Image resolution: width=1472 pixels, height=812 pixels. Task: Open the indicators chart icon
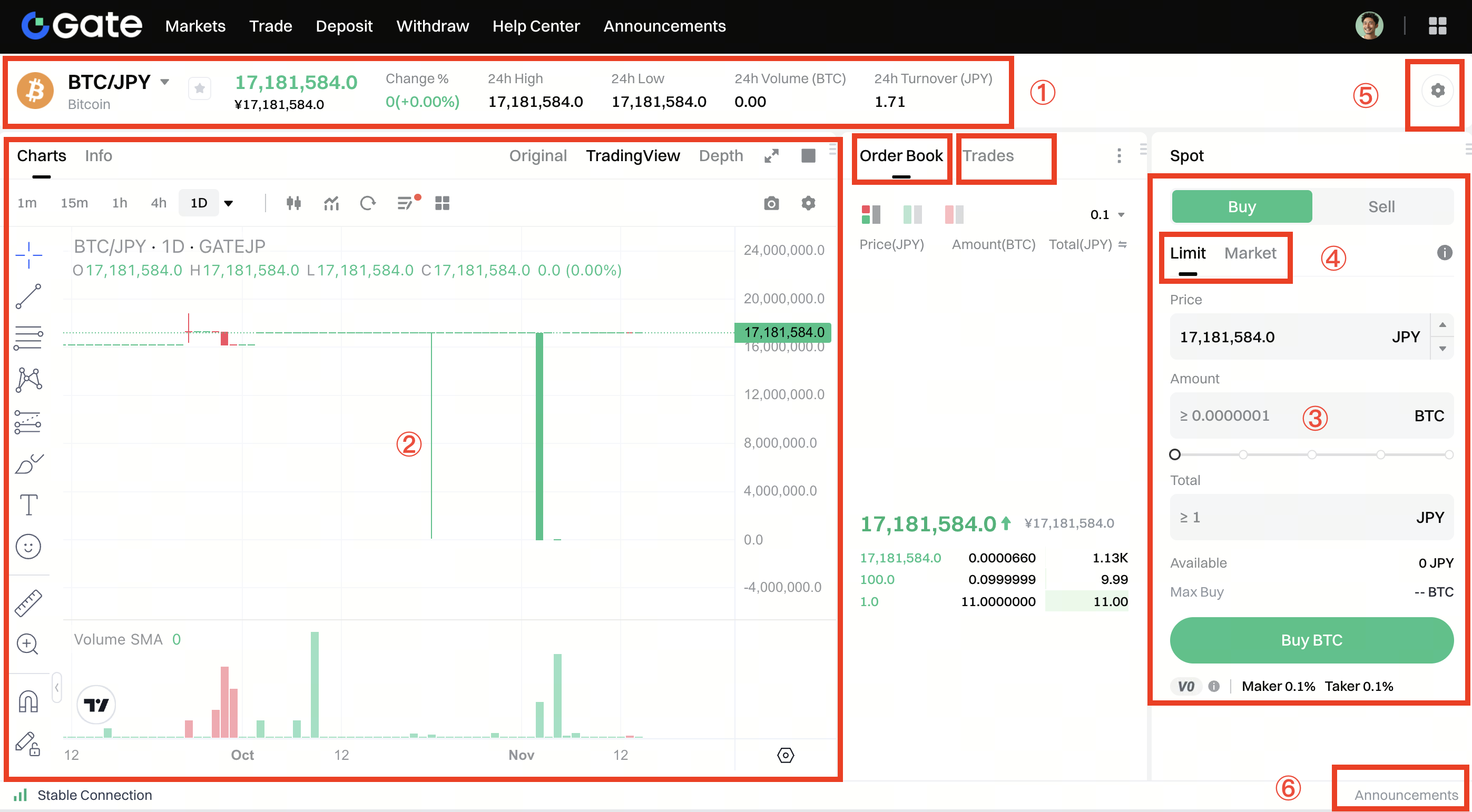point(331,203)
